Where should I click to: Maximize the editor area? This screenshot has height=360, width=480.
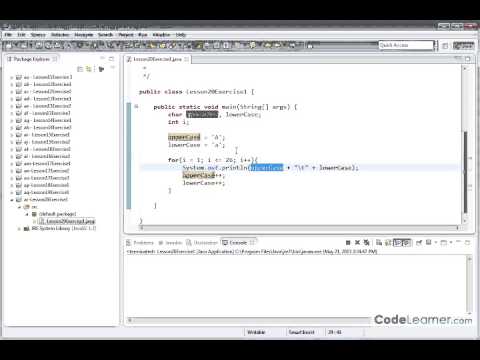pos(468,59)
